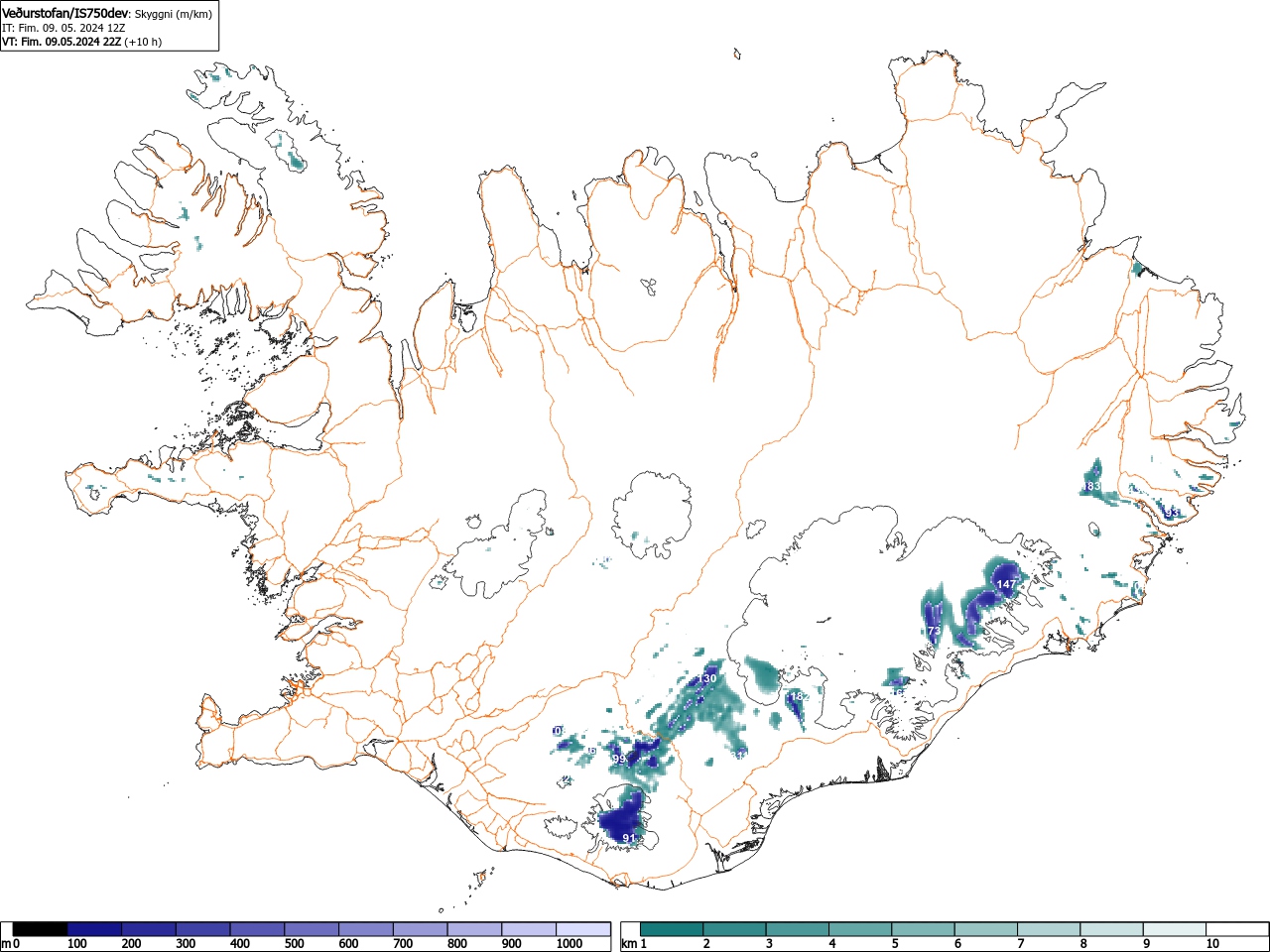Click the '10' tick label on the km scale
The image size is (1270, 952).
[x=1211, y=944]
